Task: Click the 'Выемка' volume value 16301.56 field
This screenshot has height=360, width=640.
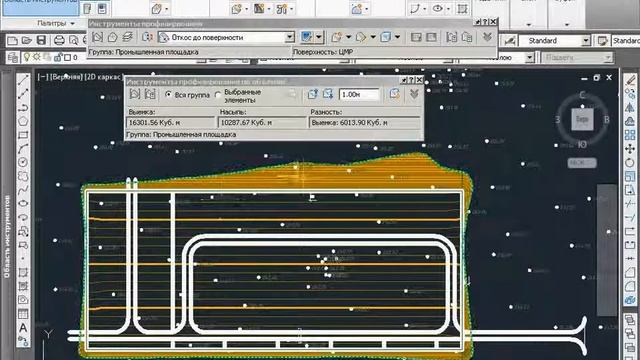Action: coord(171,123)
